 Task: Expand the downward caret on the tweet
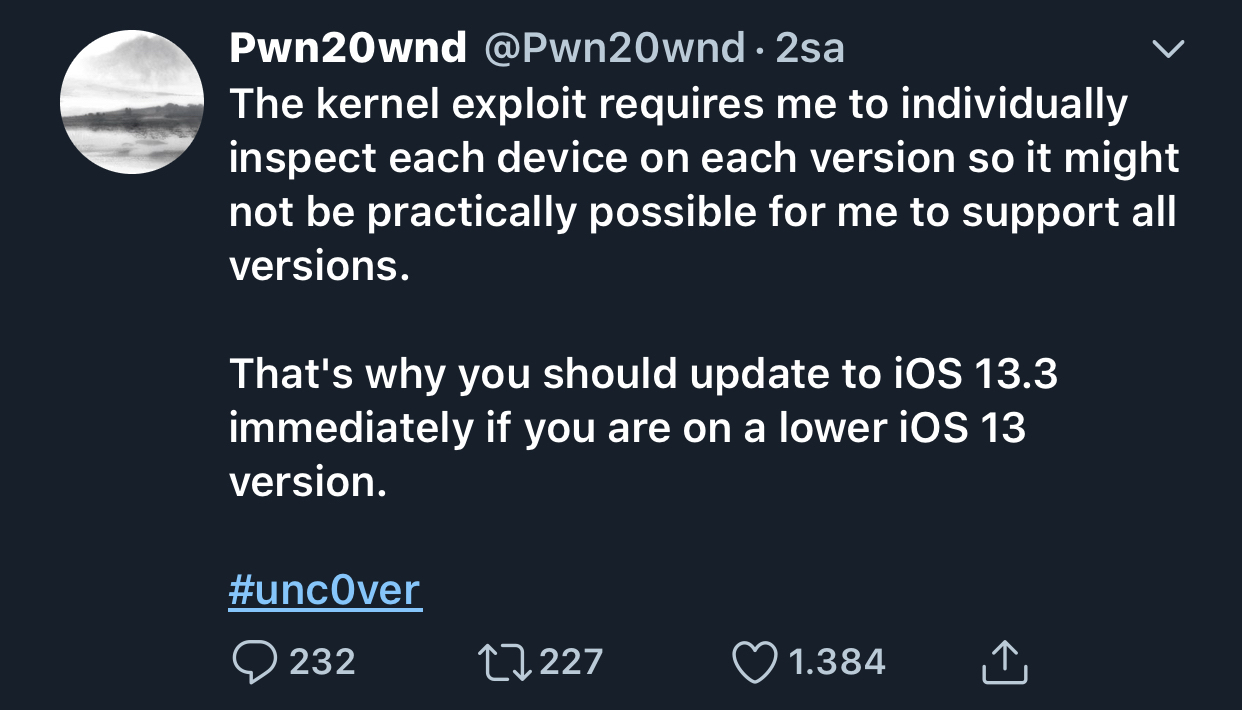click(x=1167, y=47)
